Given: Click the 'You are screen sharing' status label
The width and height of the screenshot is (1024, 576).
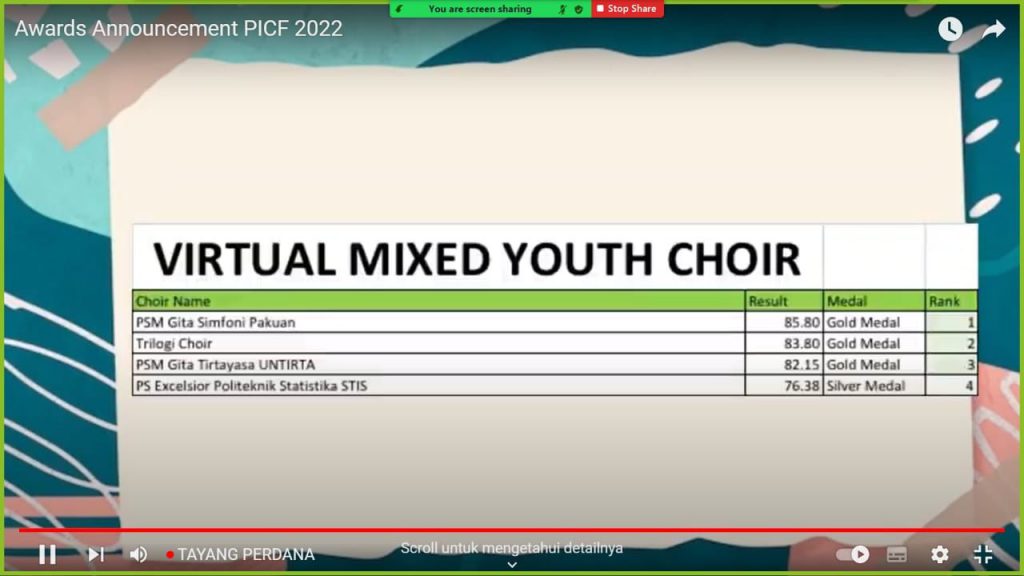Looking at the screenshot, I should point(480,9).
